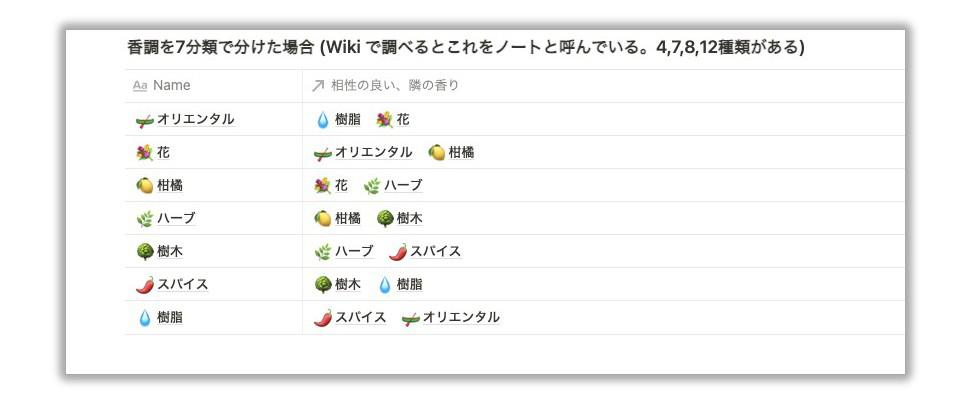Click the relation arrow icon in the column header
The image size is (968, 408).
[317, 86]
